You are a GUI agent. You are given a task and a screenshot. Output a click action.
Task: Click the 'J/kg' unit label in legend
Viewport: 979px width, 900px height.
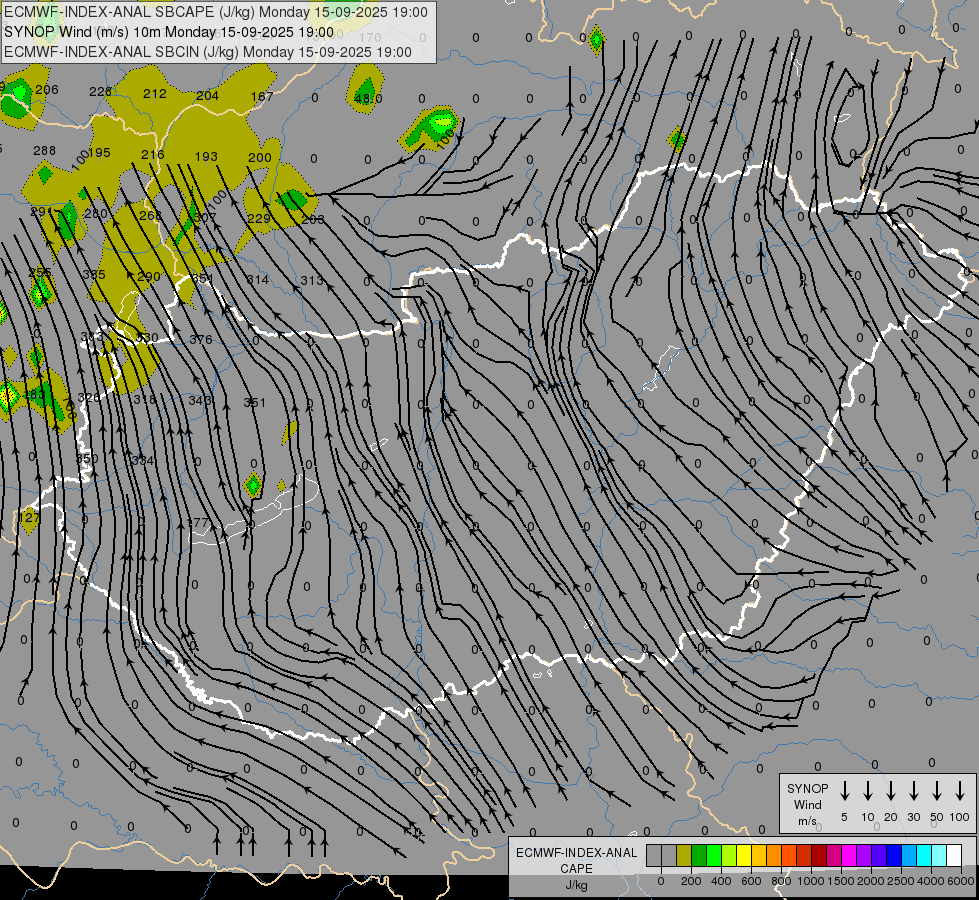tap(576, 885)
